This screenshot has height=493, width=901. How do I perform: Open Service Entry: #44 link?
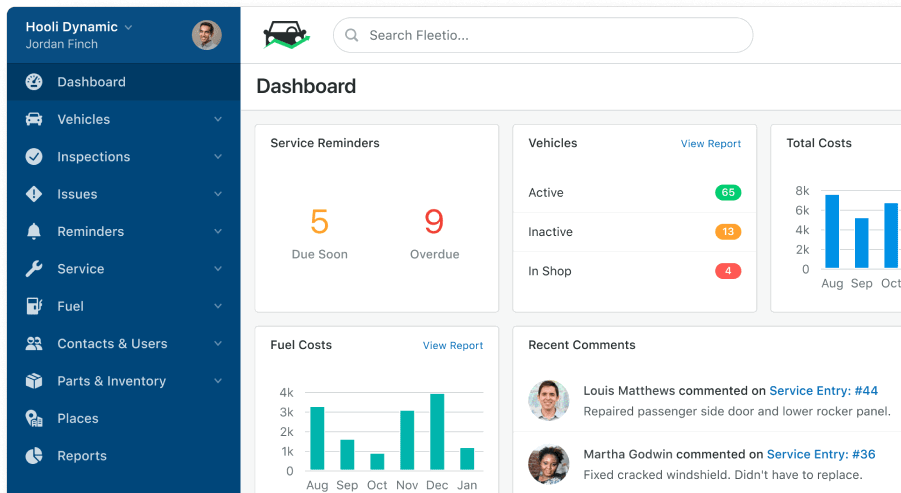pyautogui.click(x=823, y=391)
